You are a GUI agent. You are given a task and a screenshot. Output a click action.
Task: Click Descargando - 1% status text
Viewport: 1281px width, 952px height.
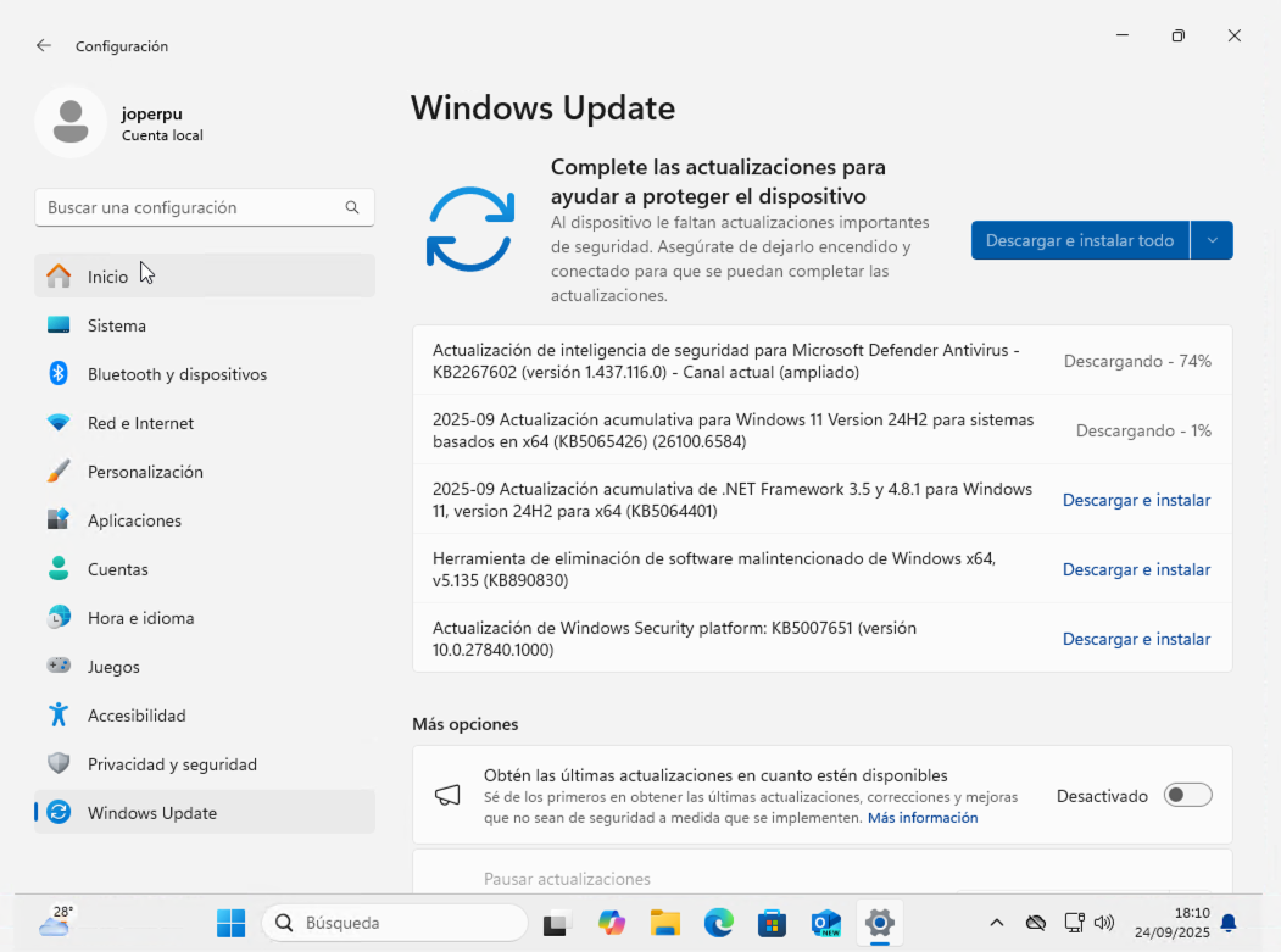click(1143, 430)
